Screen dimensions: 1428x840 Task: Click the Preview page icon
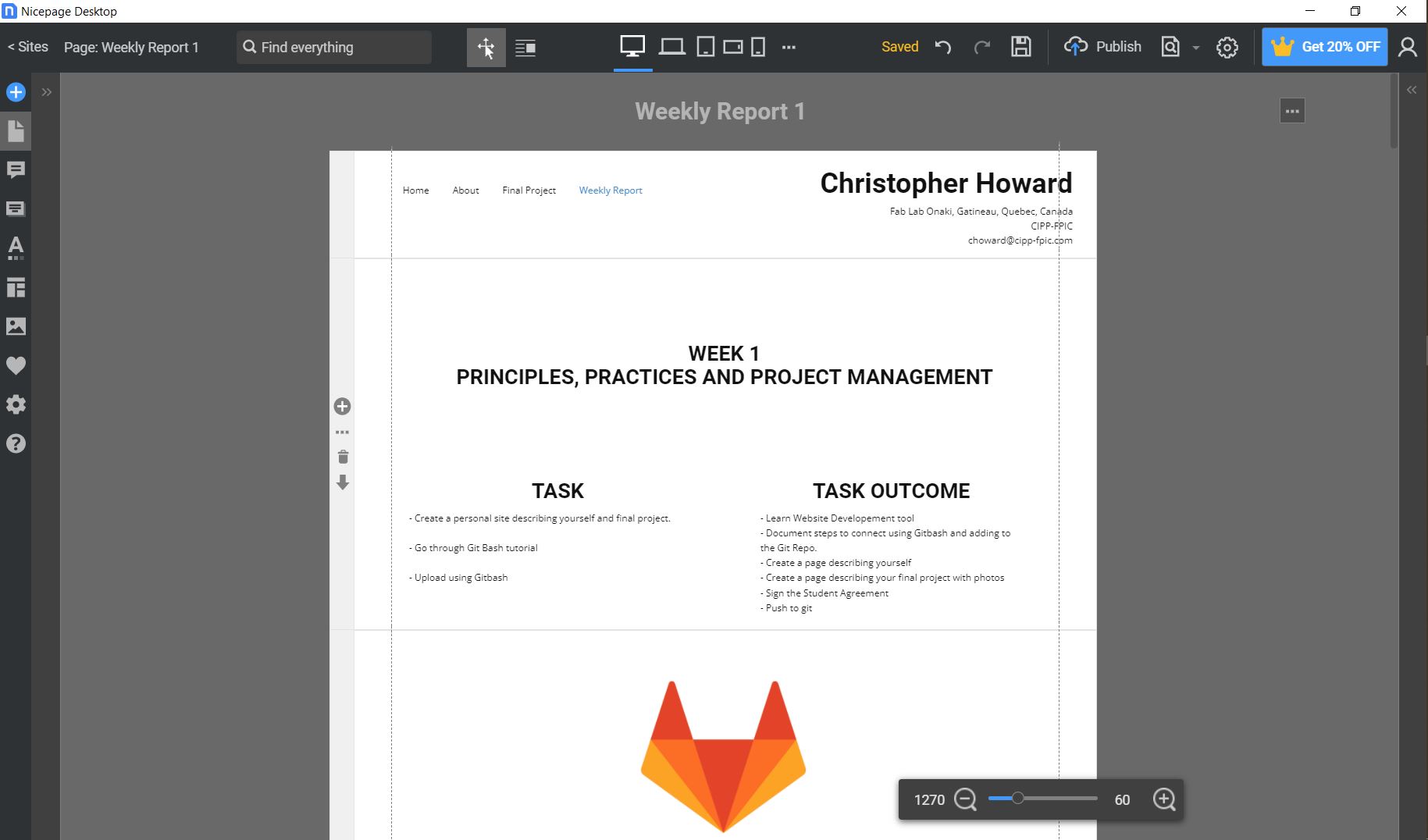click(1170, 47)
